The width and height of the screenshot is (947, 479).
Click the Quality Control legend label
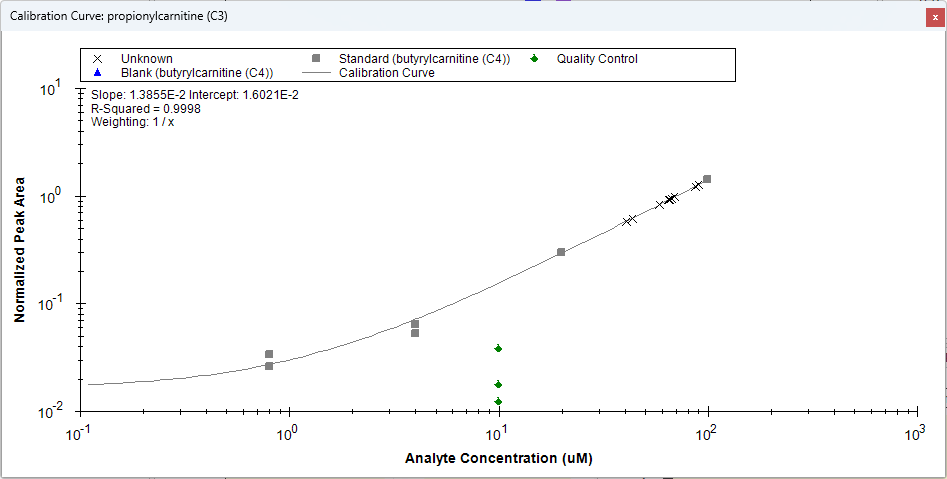597,59
